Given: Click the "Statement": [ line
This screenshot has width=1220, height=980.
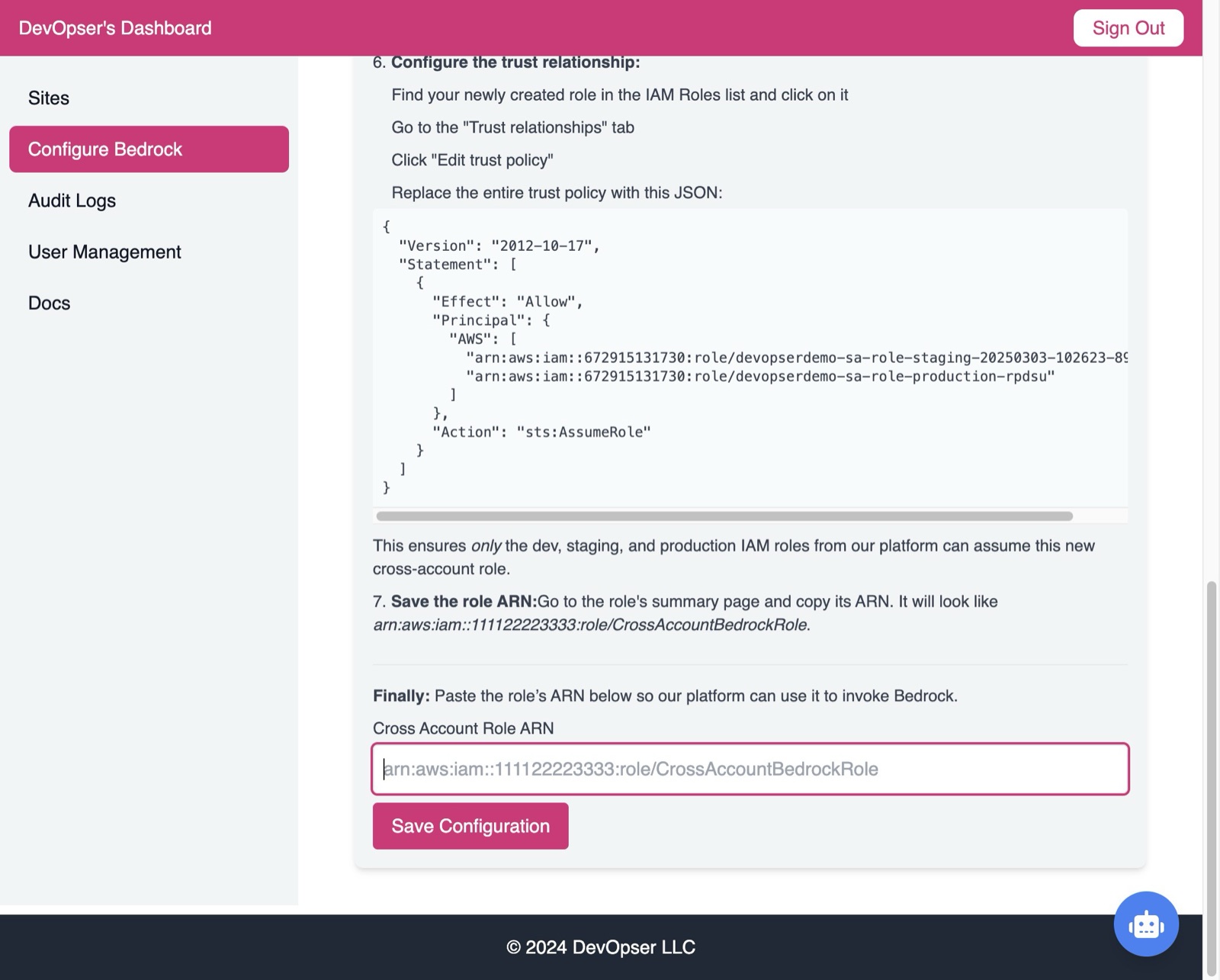Looking at the screenshot, I should coord(458,264).
